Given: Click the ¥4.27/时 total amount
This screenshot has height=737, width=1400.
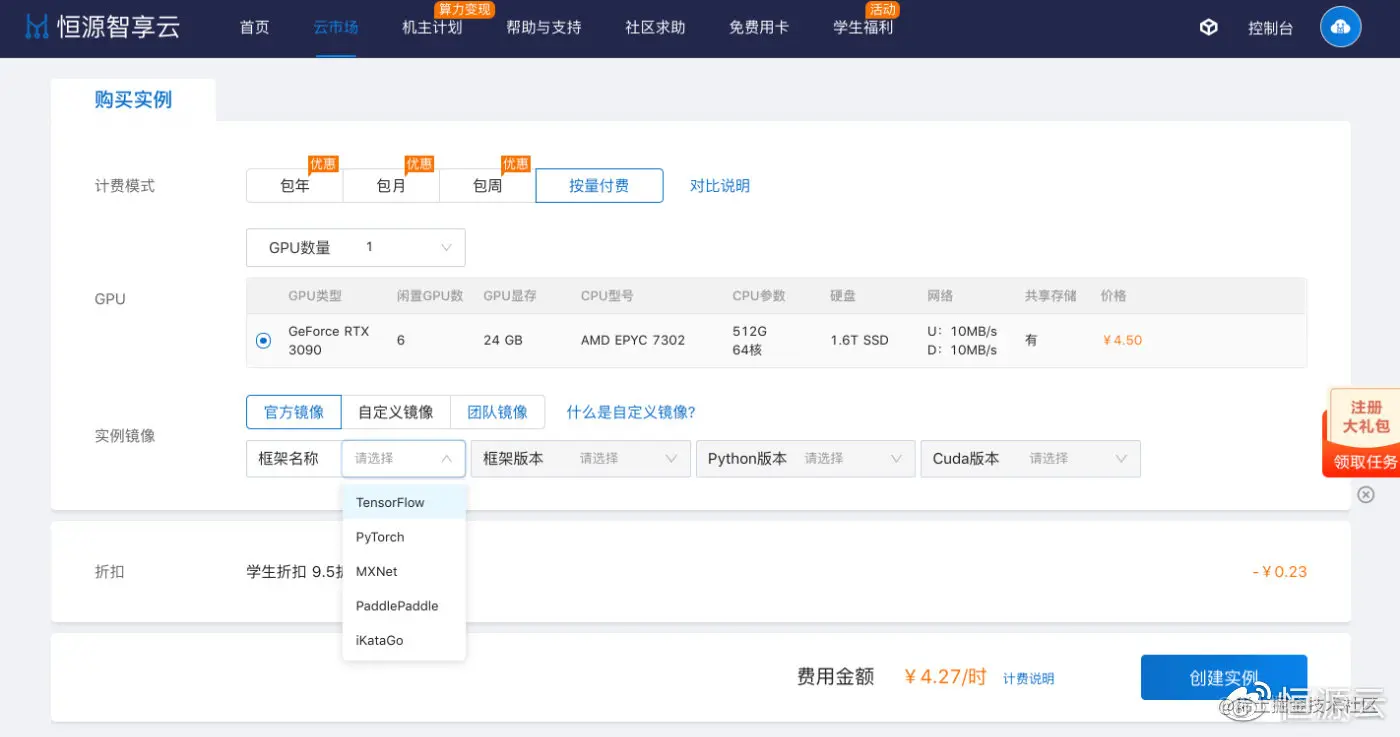Looking at the screenshot, I should point(945,677).
